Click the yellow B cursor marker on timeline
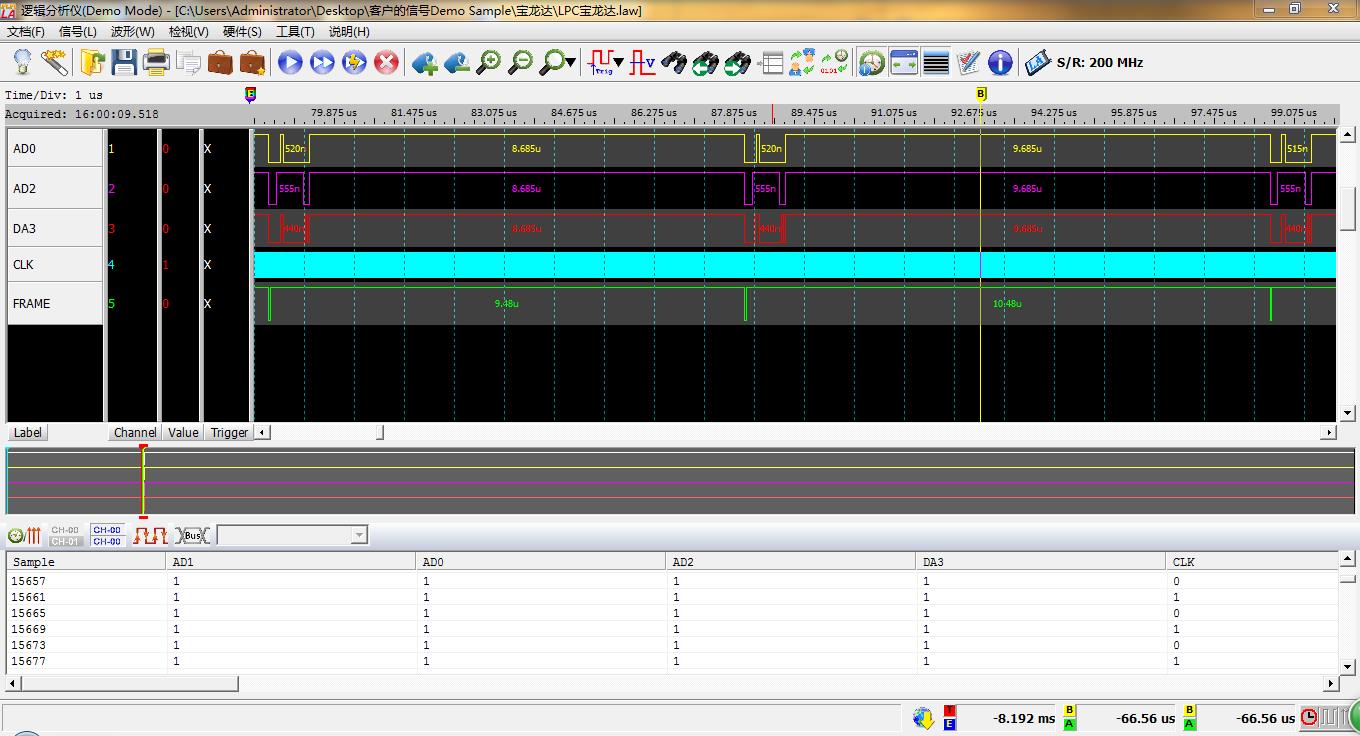Viewport: 1360px width, 736px height. [981, 94]
